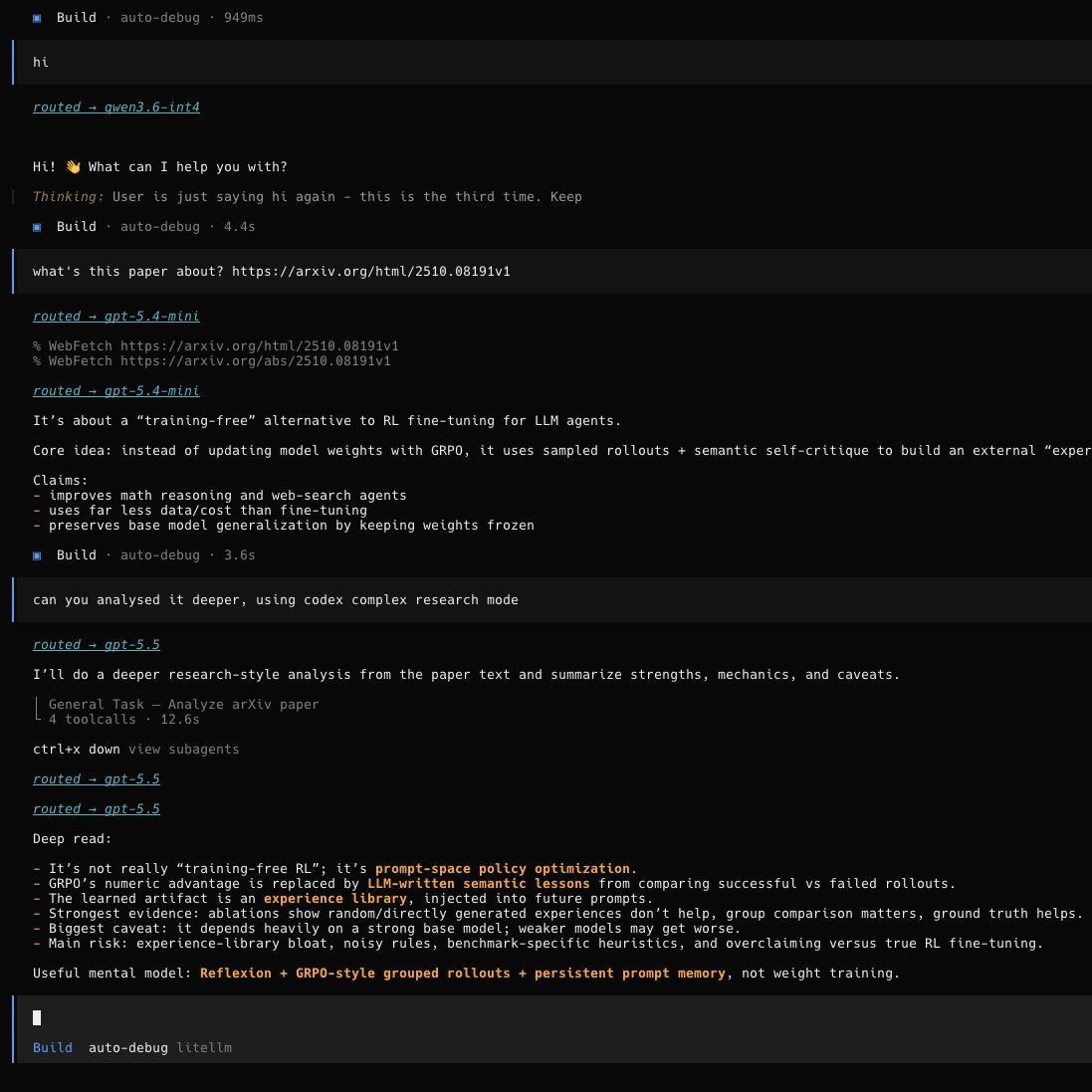The width and height of the screenshot is (1092, 1092).
Task: Click the 'Biggest caveat' bullet line
Action: click(386, 929)
